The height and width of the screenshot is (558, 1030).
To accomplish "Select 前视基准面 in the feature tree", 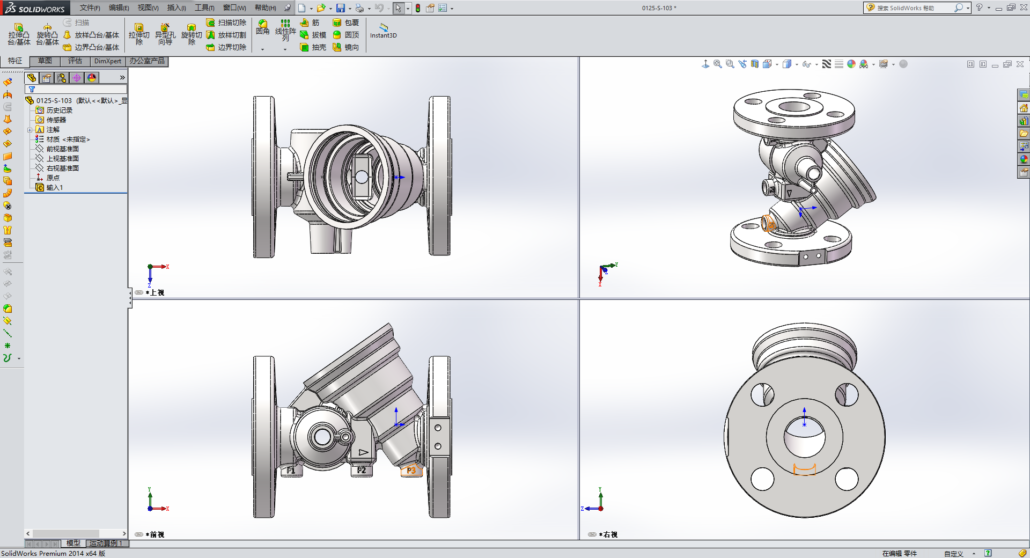I will tap(62, 149).
